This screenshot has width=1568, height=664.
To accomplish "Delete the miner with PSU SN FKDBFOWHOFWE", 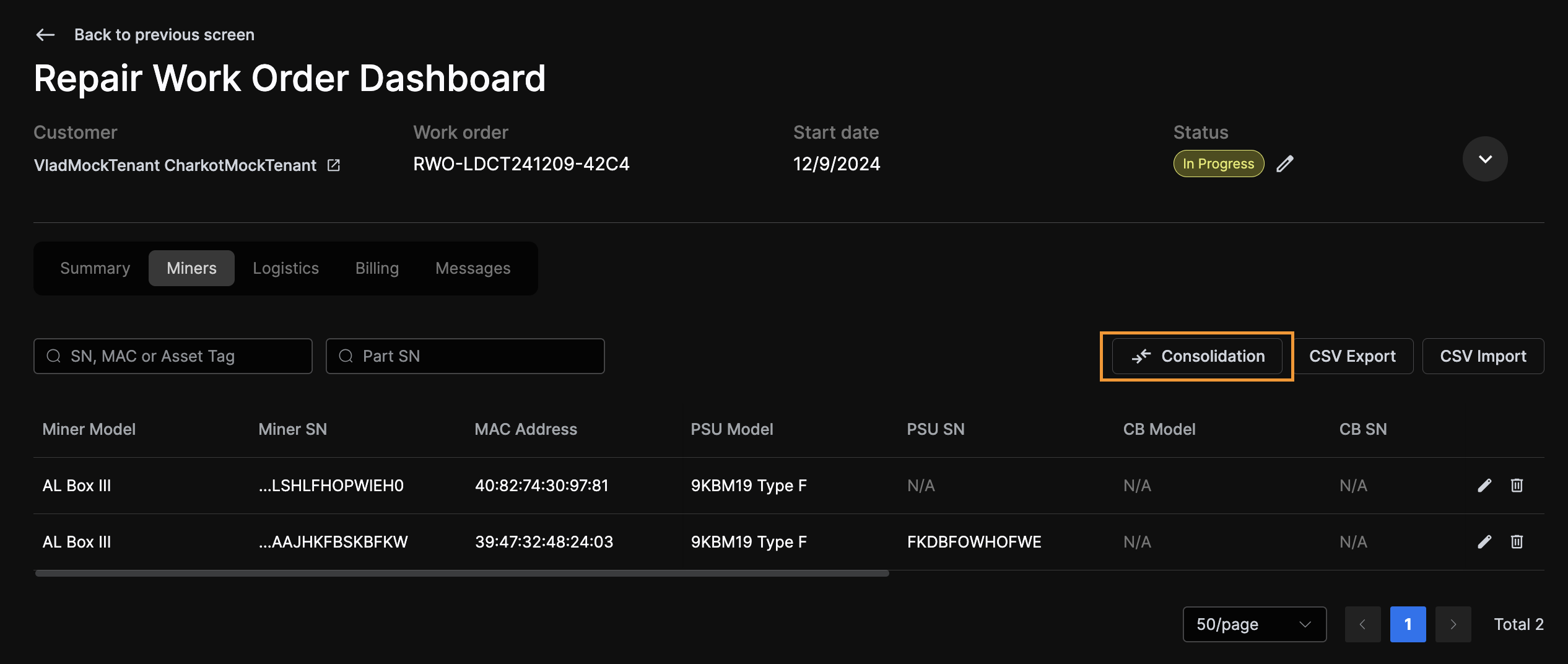I will [1516, 541].
